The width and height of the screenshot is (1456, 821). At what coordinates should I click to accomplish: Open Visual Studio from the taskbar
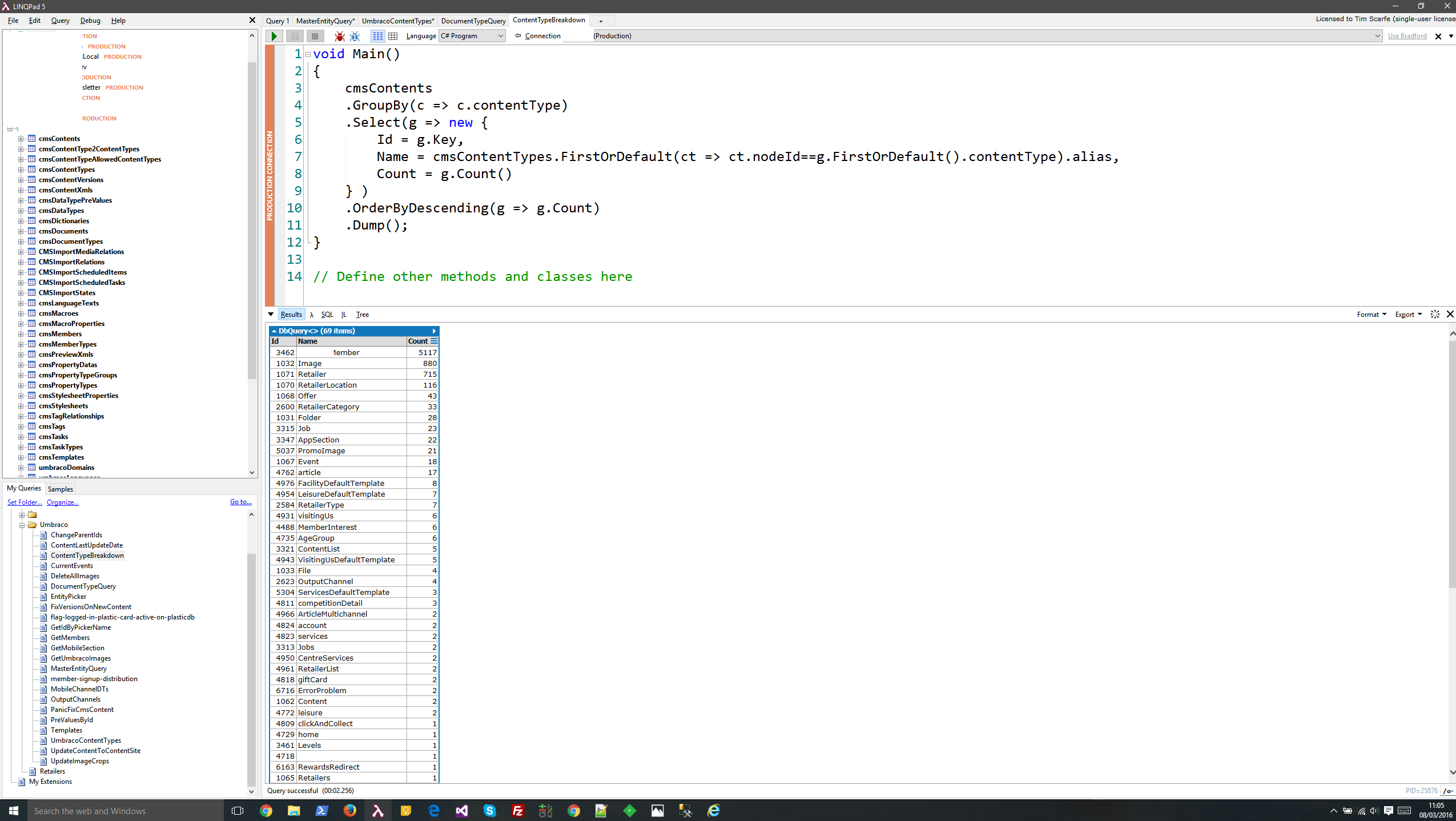pyautogui.click(x=462, y=811)
